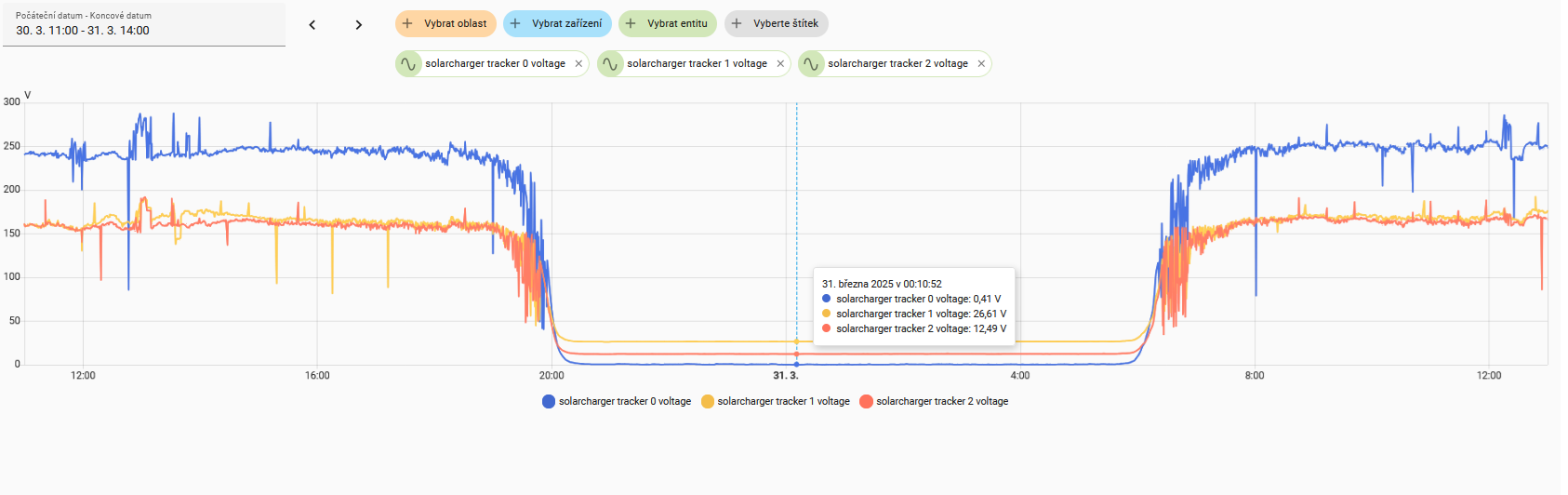Image resolution: width=1568 pixels, height=495 pixels.
Task: Remove solarcharger tracker 0 voltage chip
Action: click(x=578, y=64)
